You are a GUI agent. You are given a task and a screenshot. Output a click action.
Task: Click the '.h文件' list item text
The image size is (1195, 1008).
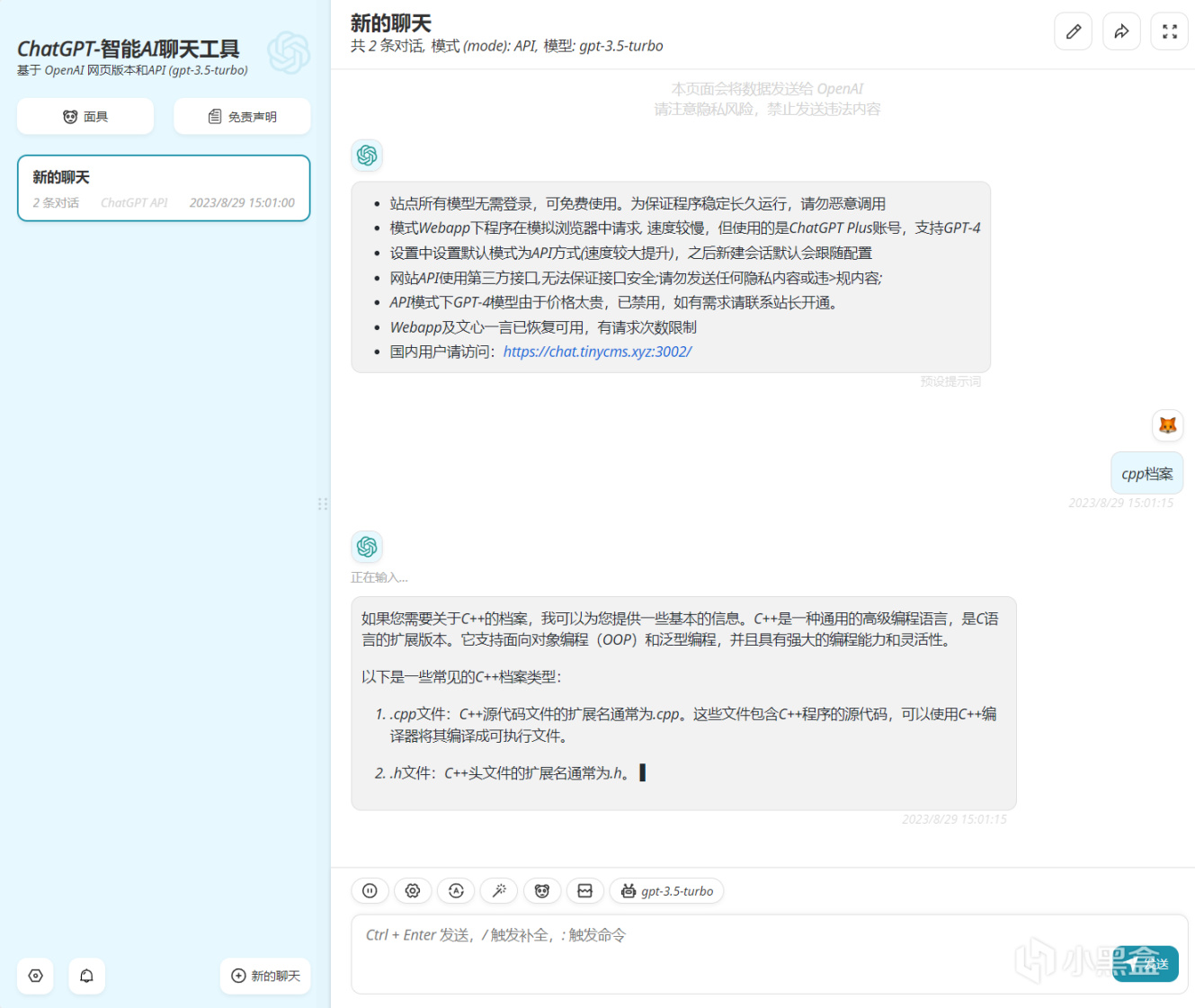pyautogui.click(x=512, y=772)
